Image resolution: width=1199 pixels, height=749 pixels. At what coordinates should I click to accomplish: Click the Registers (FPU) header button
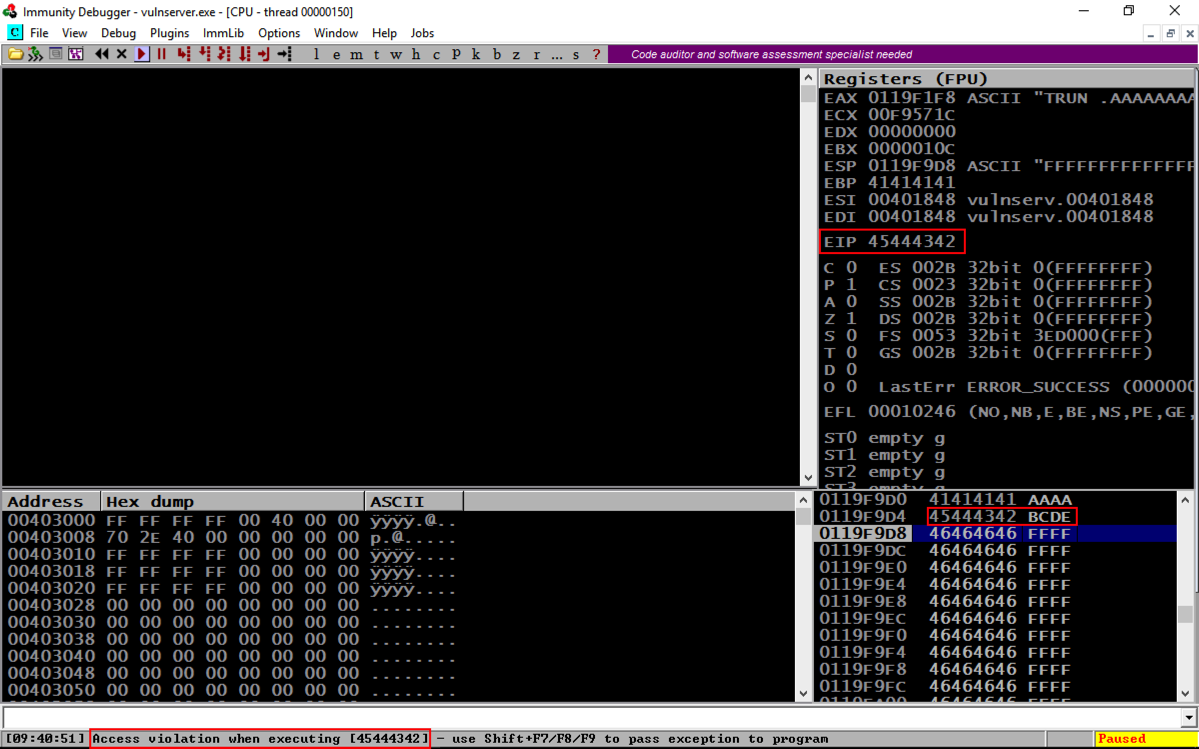tap(1006, 79)
